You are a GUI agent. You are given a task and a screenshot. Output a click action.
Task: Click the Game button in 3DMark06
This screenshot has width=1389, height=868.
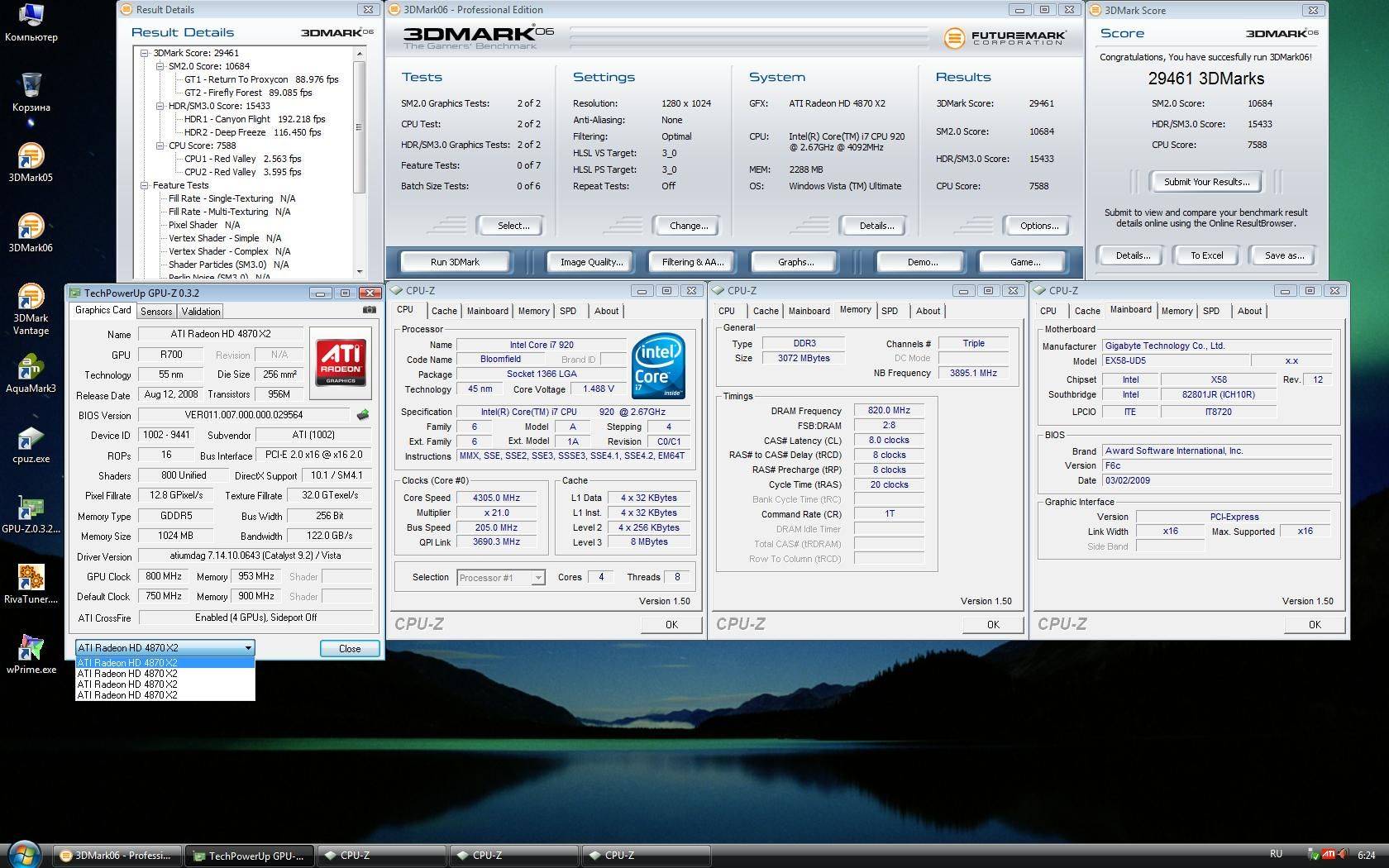(1025, 262)
